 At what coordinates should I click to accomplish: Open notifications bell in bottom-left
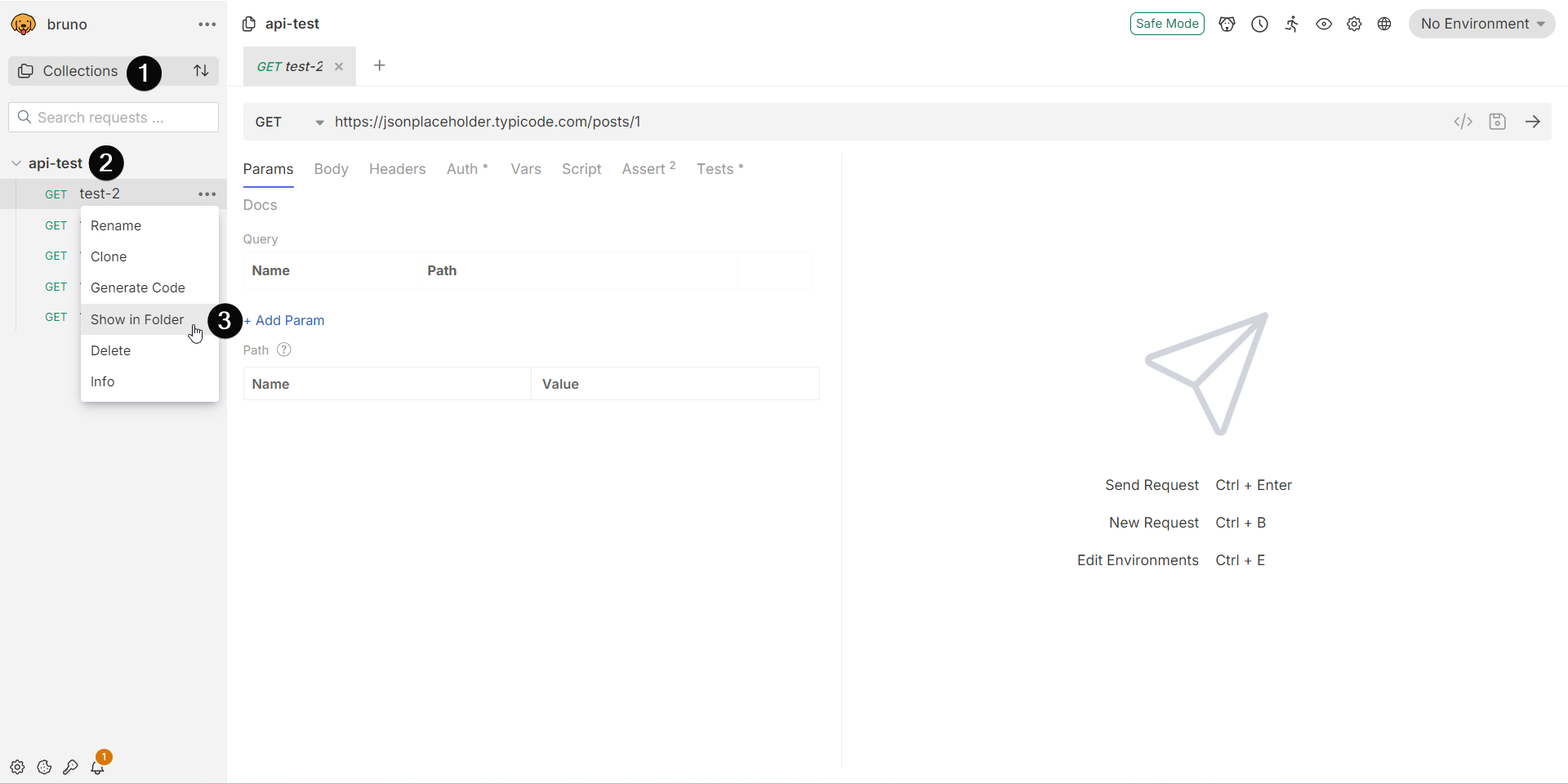[97, 767]
